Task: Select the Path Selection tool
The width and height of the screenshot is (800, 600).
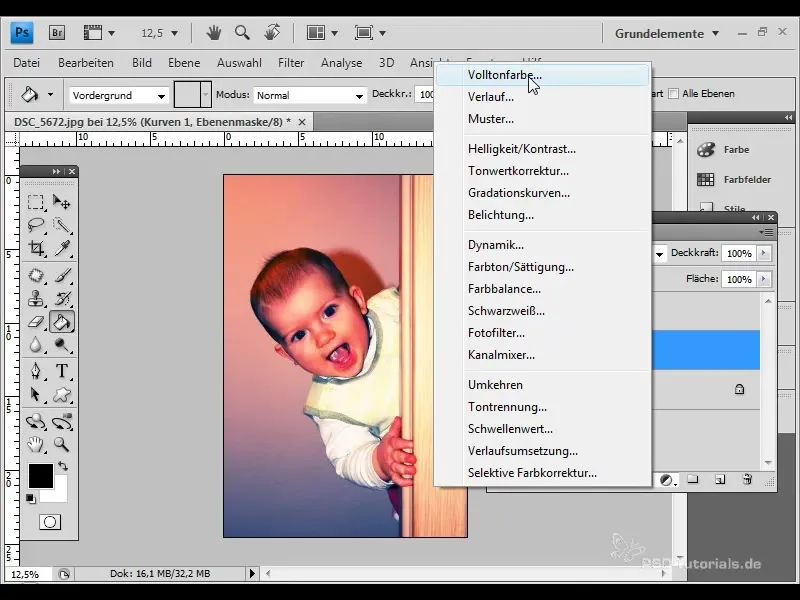Action: pyautogui.click(x=35, y=394)
